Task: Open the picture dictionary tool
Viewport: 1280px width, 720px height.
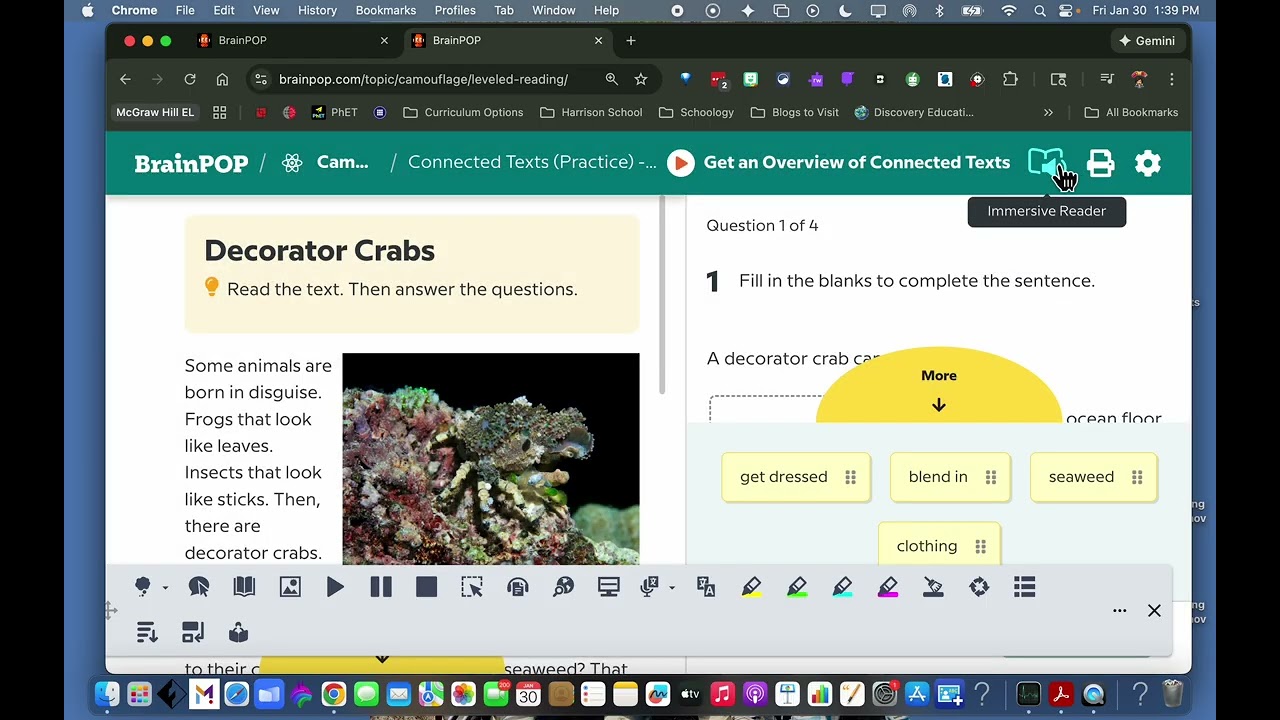Action: pos(290,587)
